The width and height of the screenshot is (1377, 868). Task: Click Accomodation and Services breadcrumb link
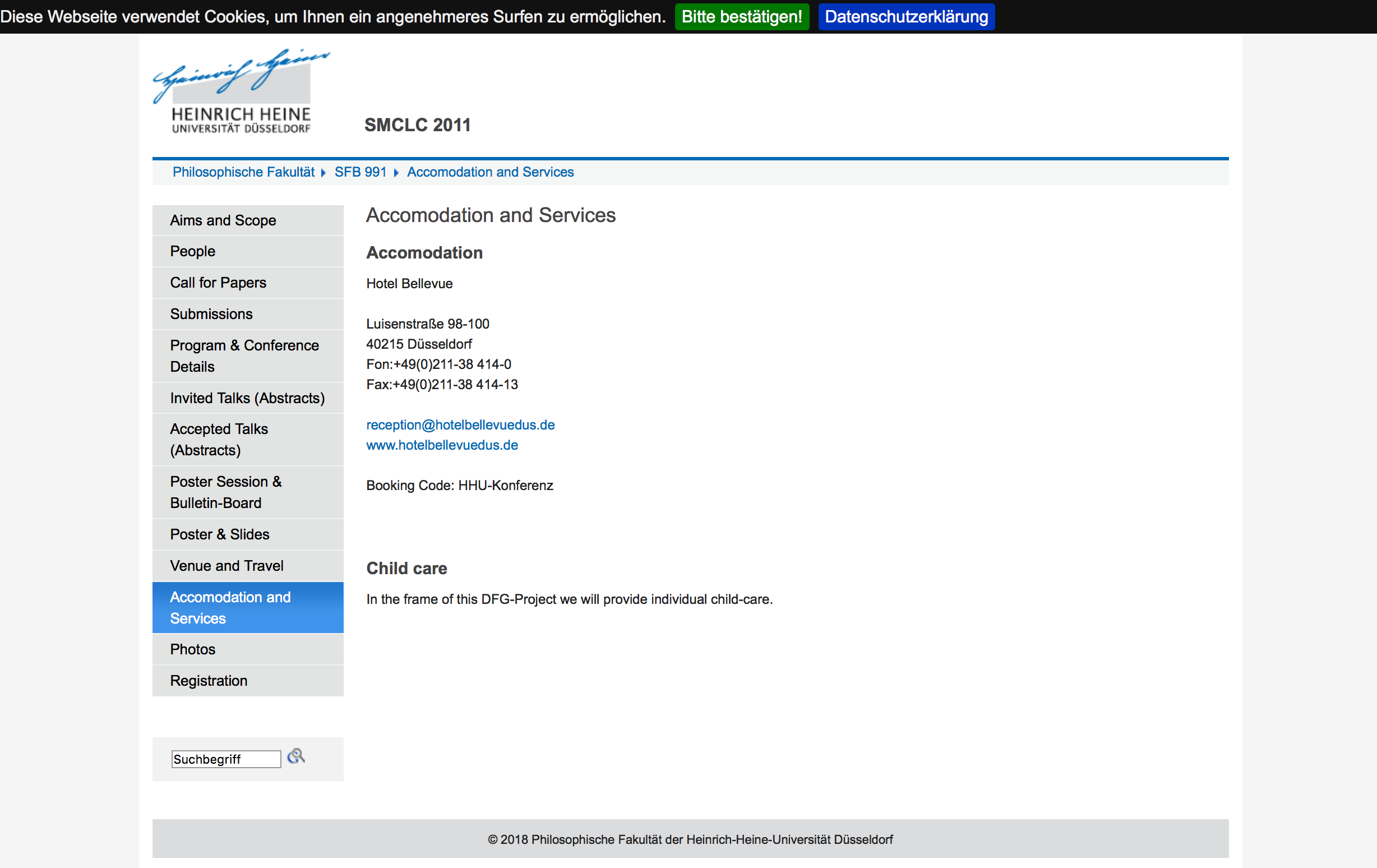(x=490, y=172)
